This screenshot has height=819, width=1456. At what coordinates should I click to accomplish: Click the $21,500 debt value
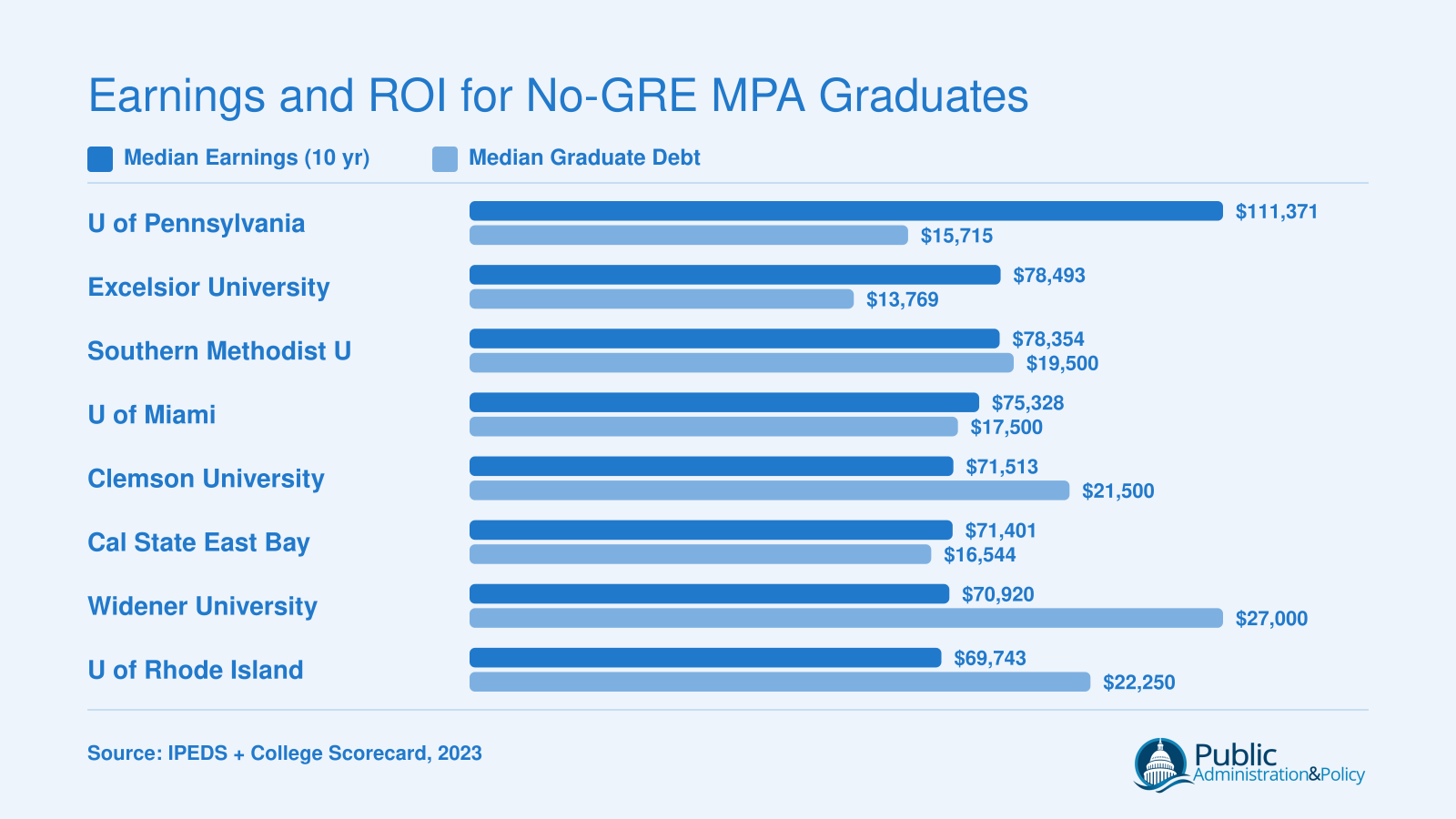(x=1117, y=490)
